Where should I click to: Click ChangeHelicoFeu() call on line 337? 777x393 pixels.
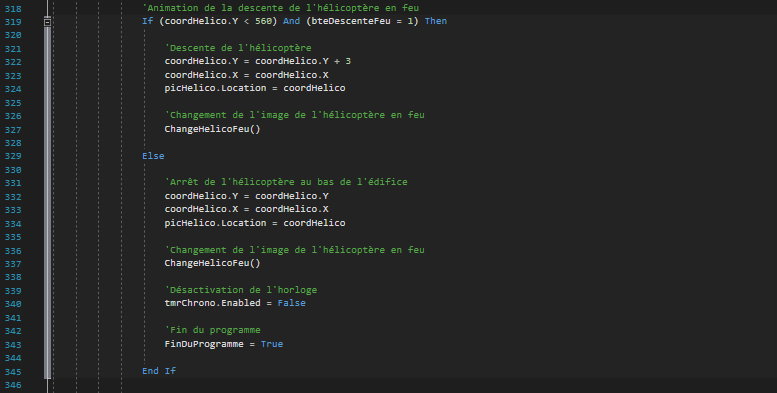click(x=213, y=263)
